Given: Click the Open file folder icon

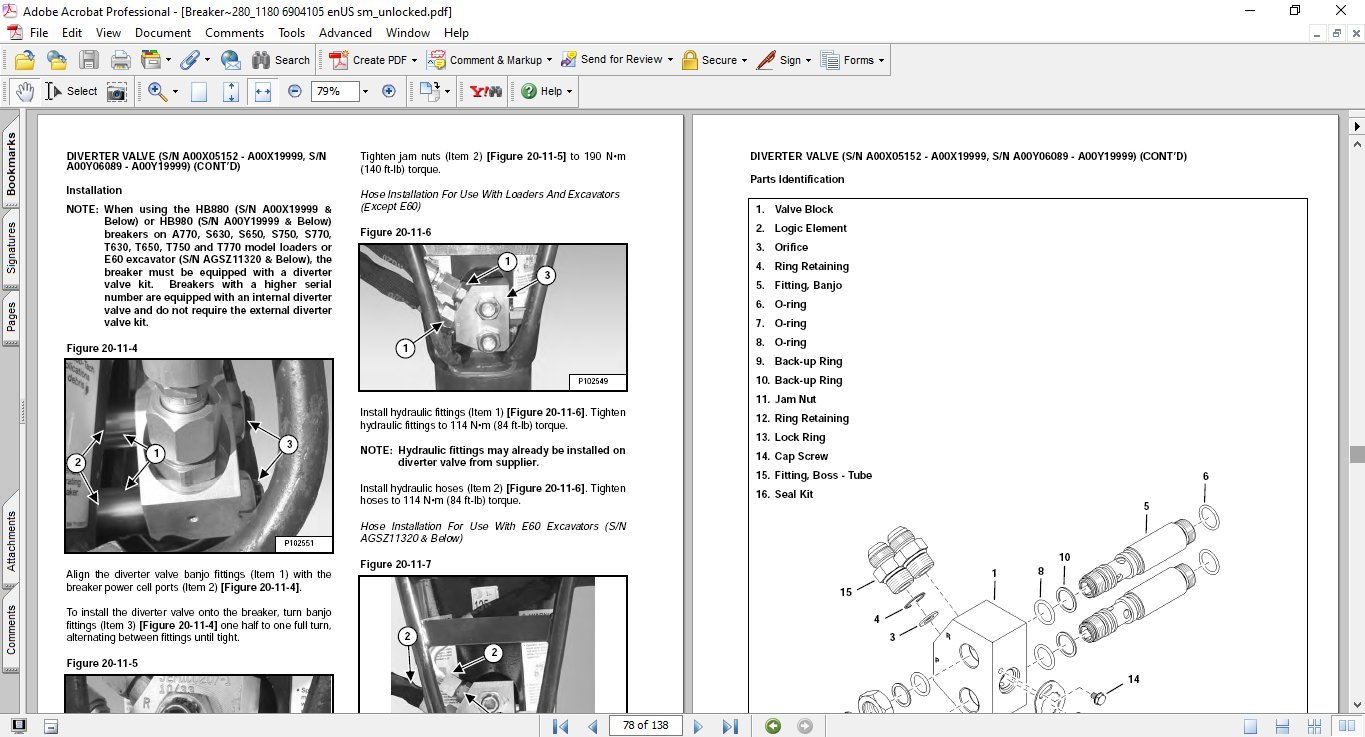Looking at the screenshot, I should (25, 60).
